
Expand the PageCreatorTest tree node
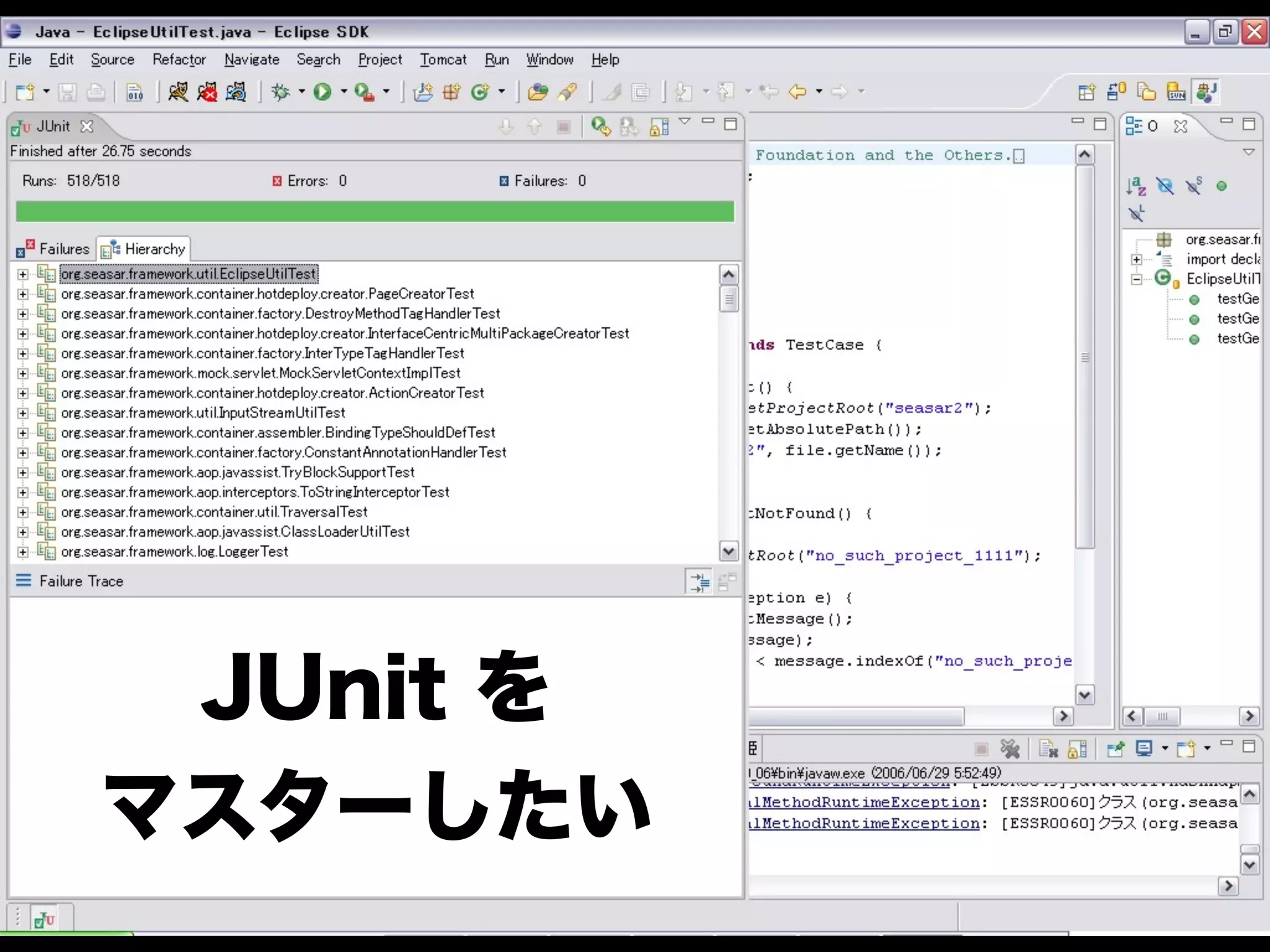point(23,294)
